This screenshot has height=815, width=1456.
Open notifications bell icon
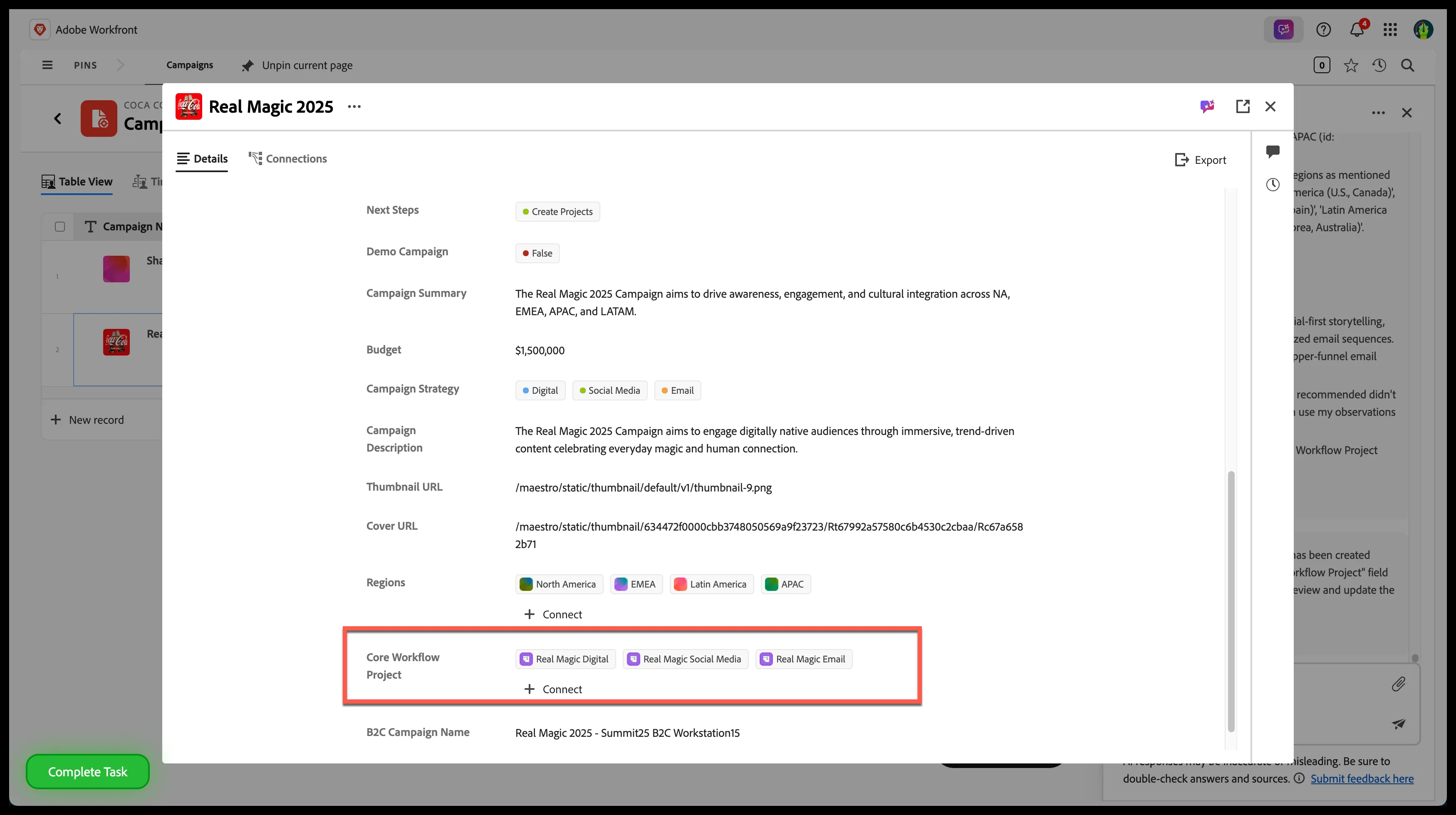pos(1357,30)
